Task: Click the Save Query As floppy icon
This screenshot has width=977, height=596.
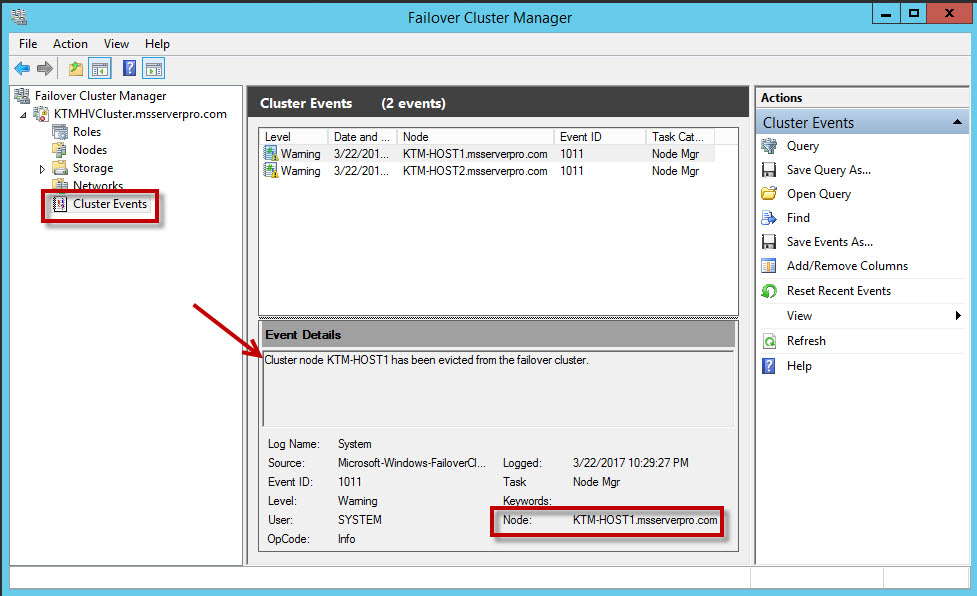Action: point(769,169)
